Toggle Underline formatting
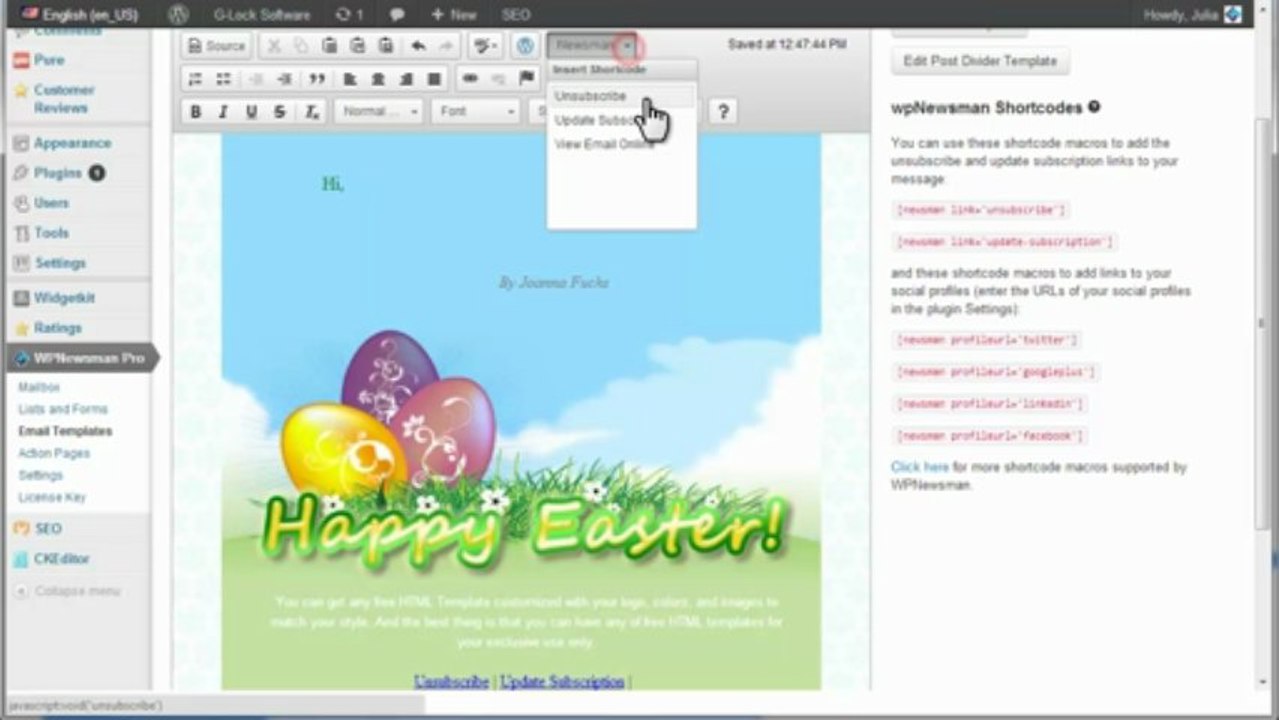Viewport: 1279px width, 720px height. pos(251,112)
